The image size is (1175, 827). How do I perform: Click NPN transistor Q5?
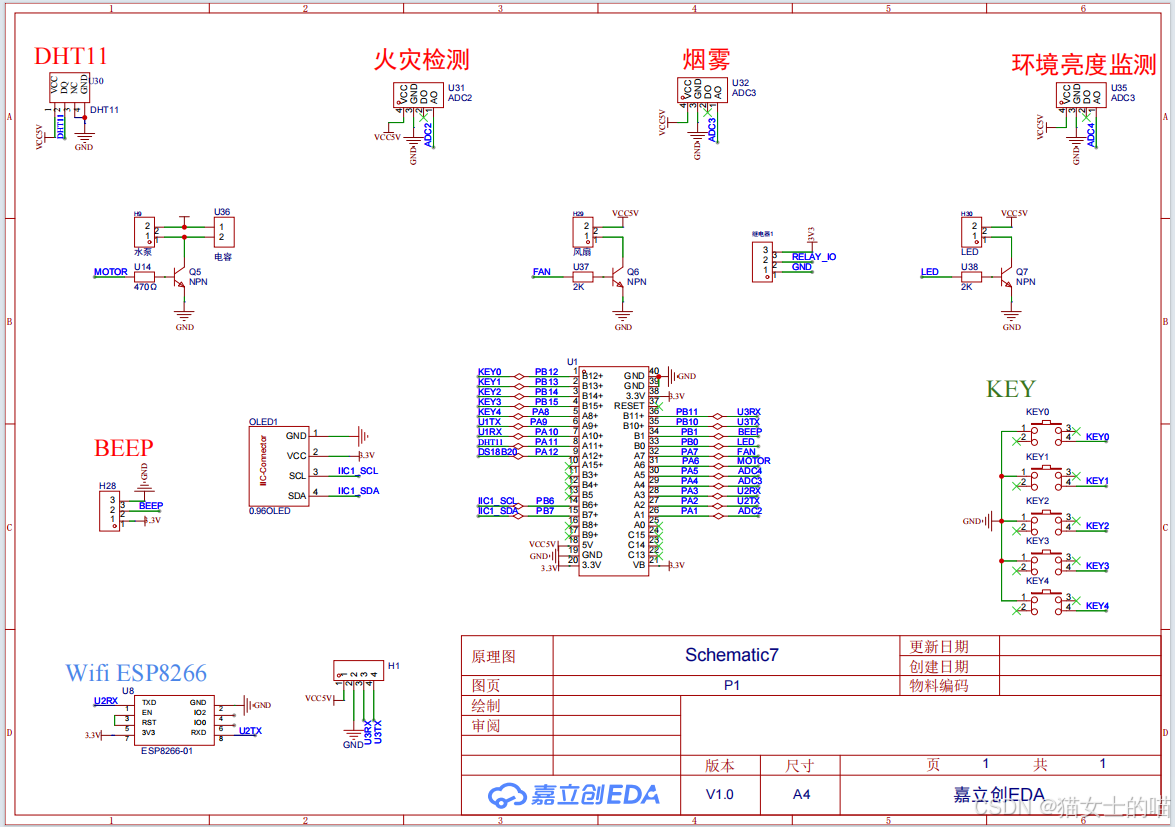(179, 278)
